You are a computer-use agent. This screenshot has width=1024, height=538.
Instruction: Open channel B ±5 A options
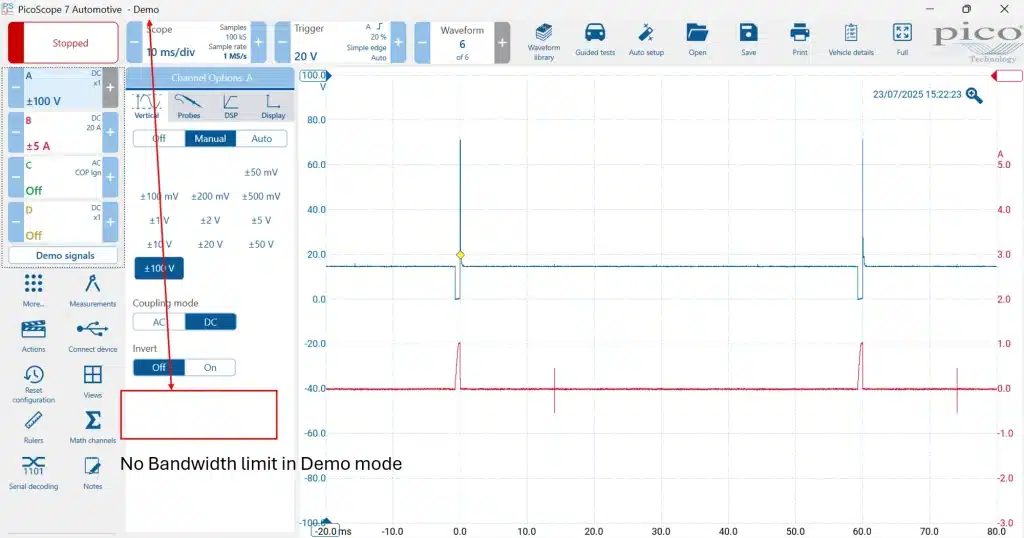point(63,133)
